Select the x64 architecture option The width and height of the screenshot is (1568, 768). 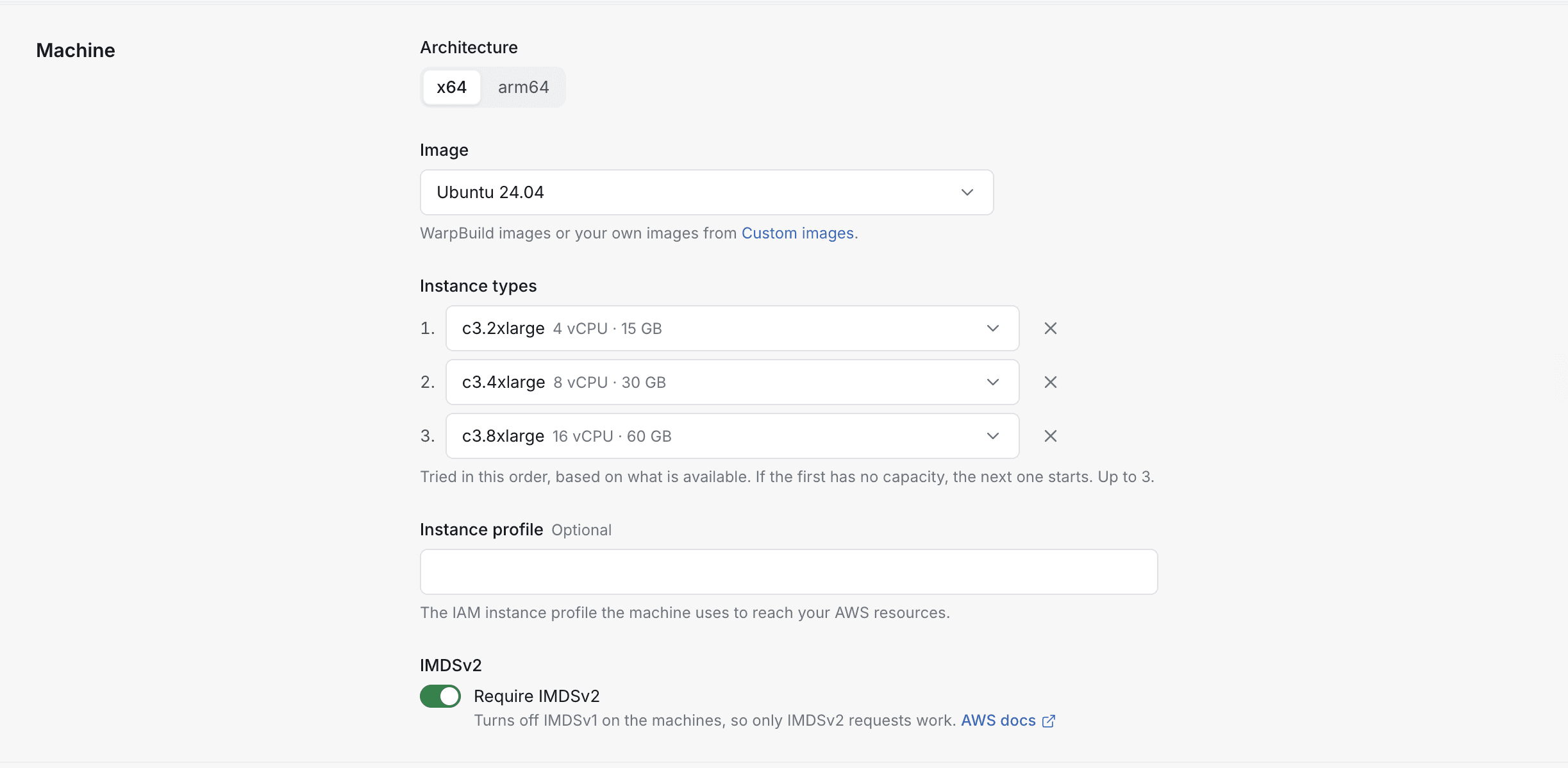(x=451, y=87)
